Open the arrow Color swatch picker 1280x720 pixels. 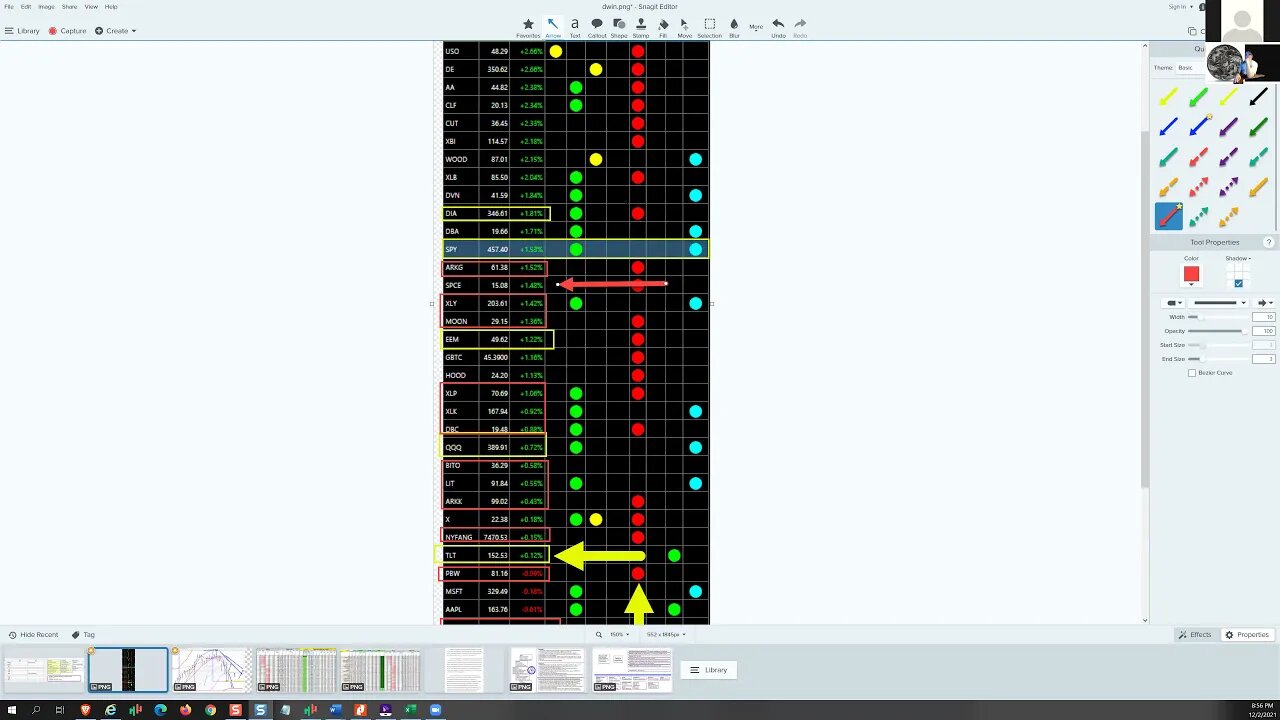tap(1191, 275)
